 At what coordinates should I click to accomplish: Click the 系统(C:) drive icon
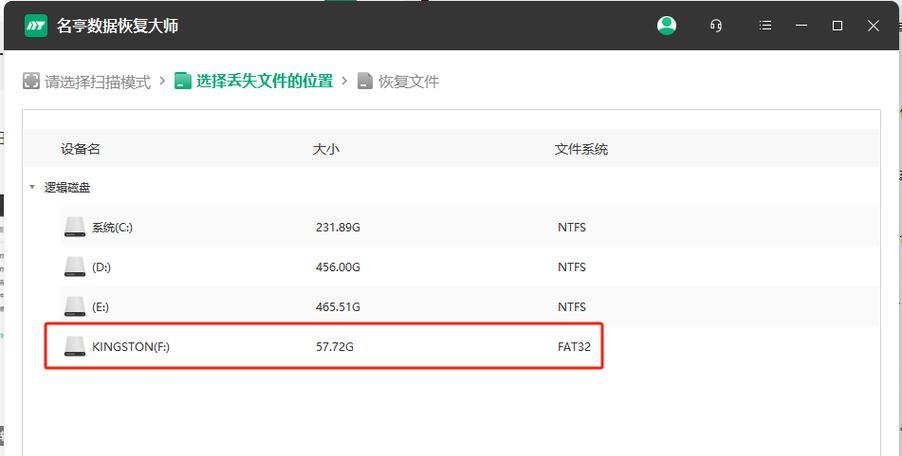(x=75, y=227)
